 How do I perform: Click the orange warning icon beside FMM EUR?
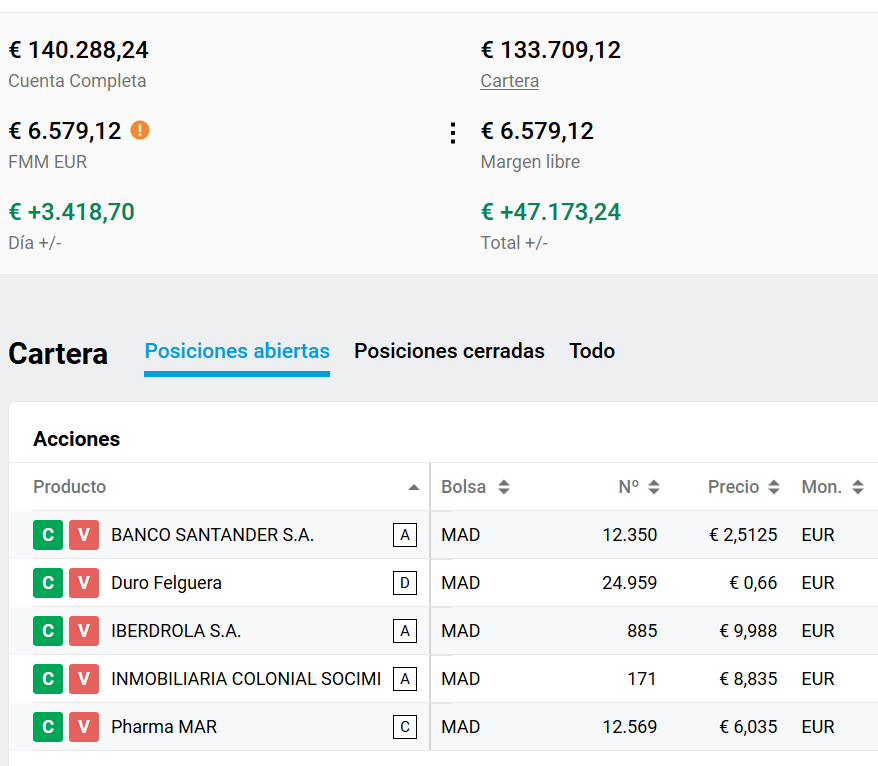[x=140, y=130]
